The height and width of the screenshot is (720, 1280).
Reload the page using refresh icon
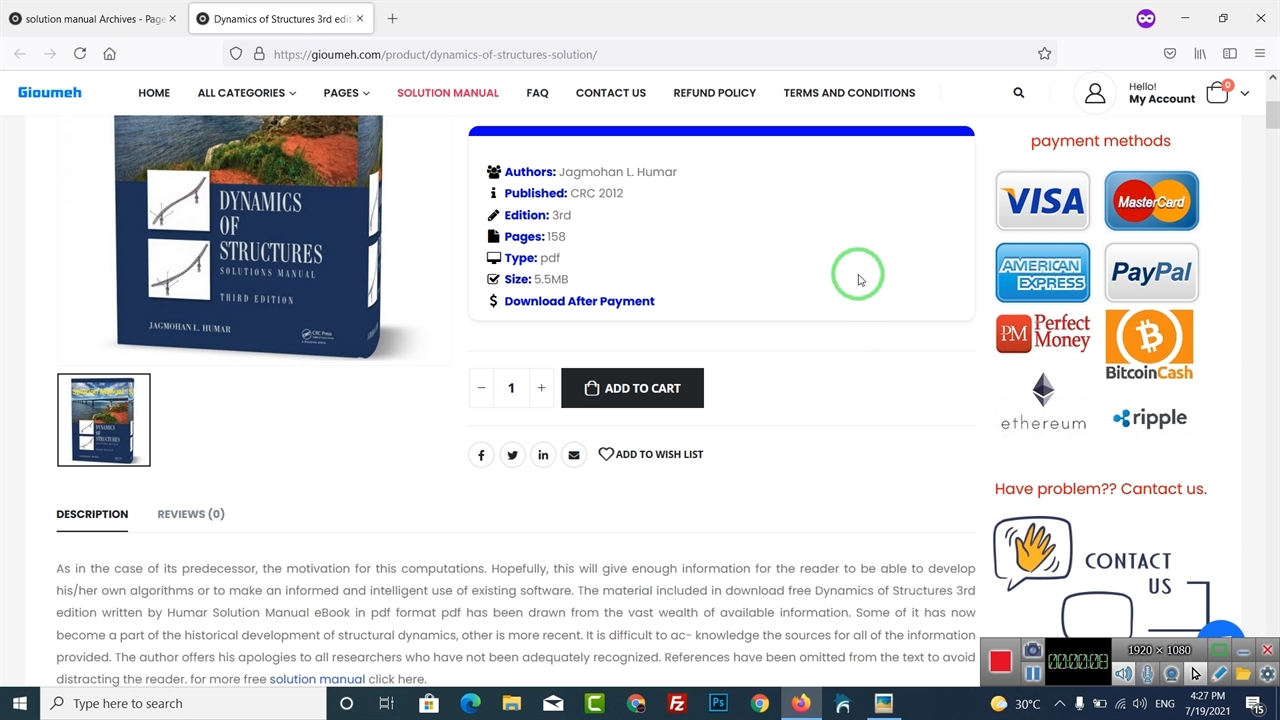pyautogui.click(x=80, y=54)
